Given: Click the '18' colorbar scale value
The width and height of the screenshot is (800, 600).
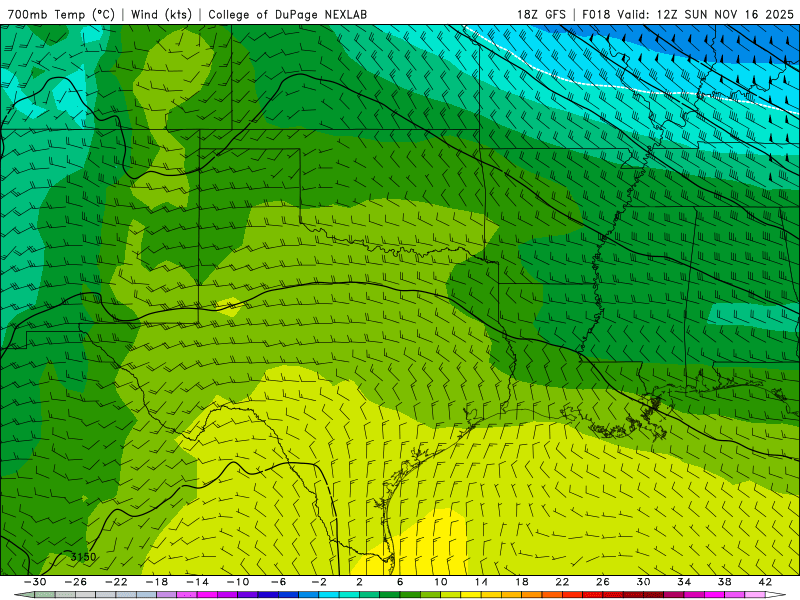Looking at the screenshot, I should (x=521, y=582).
